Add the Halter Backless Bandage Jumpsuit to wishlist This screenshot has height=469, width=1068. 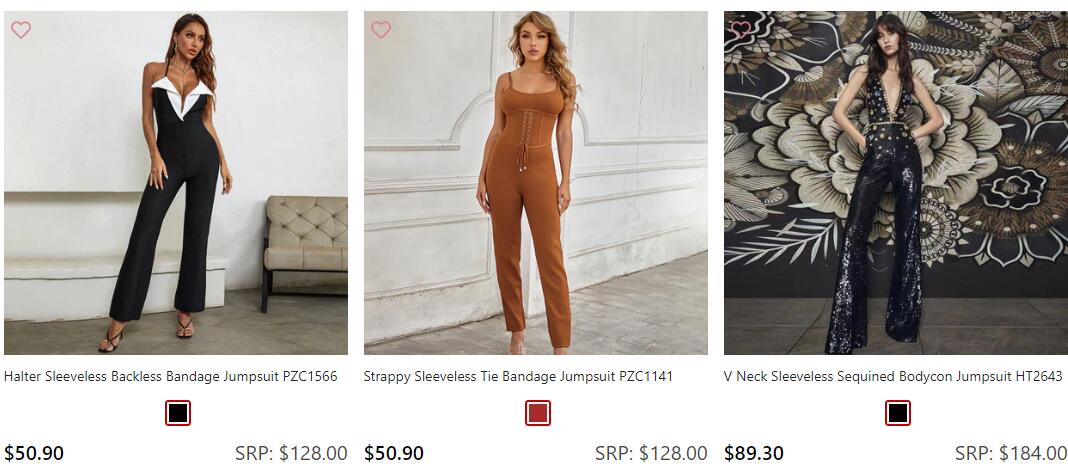[x=21, y=30]
